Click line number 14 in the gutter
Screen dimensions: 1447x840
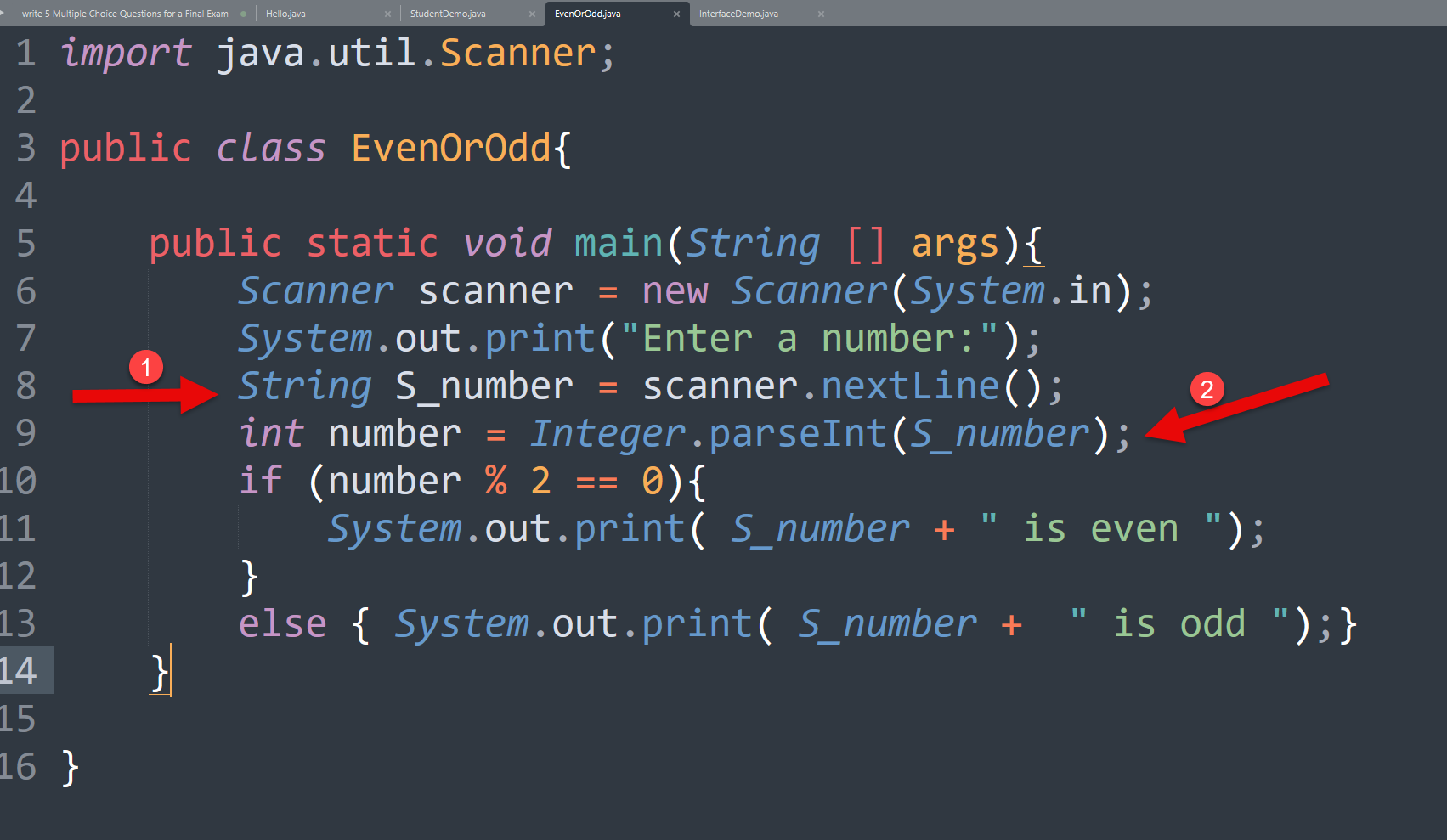[x=19, y=671]
